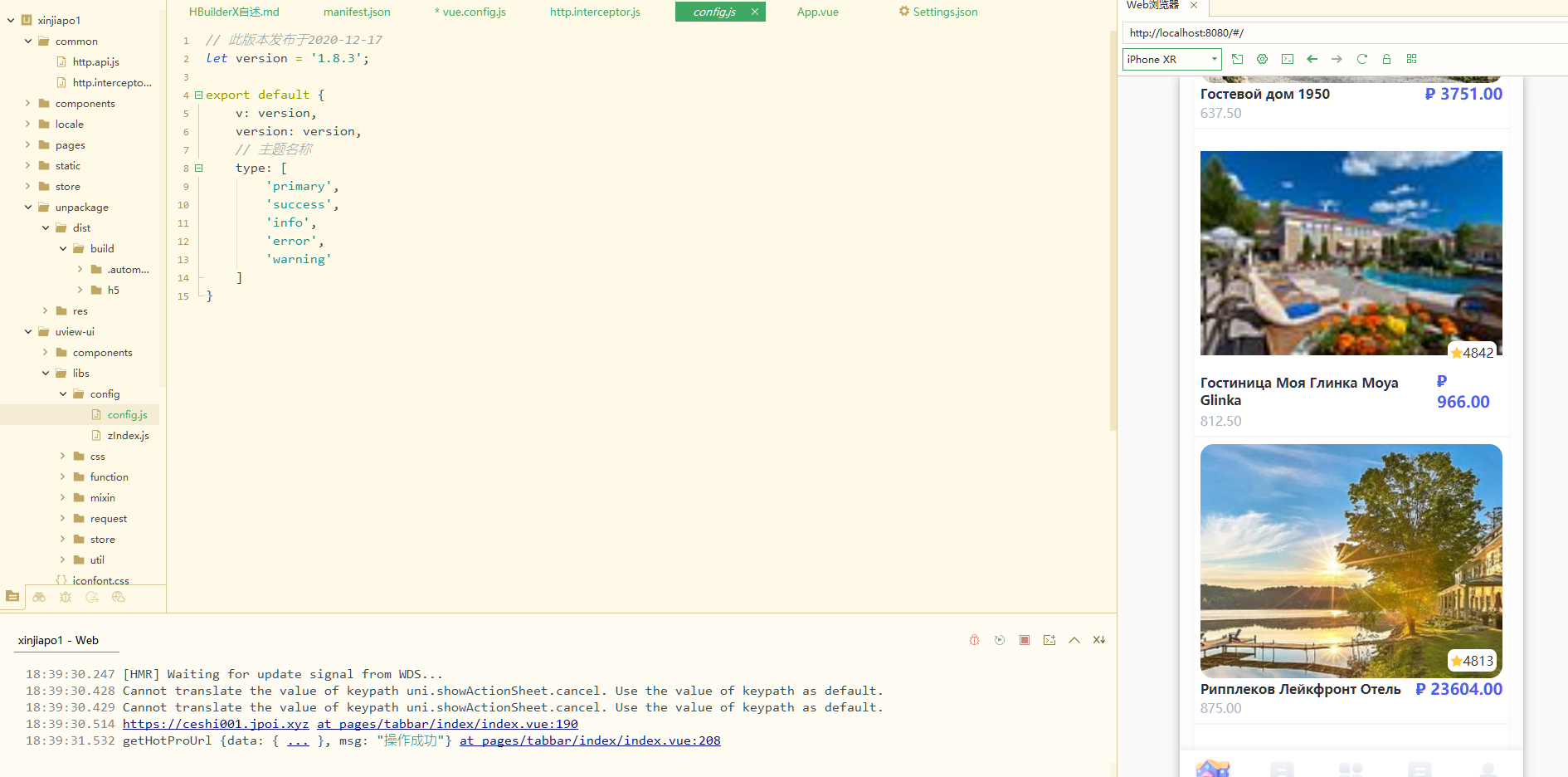Toggle code fold on export default line
Screen dimensions: 1568x777
coord(198,95)
